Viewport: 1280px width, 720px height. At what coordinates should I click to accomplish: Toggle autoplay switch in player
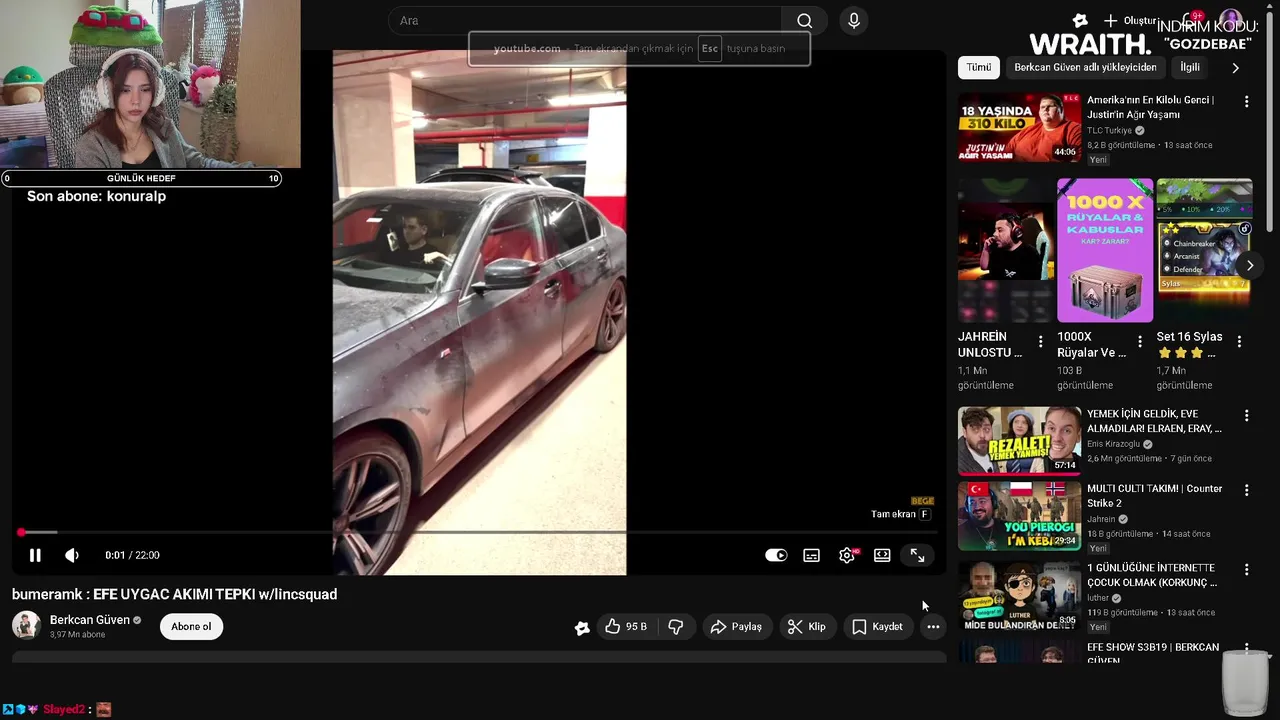pos(776,555)
